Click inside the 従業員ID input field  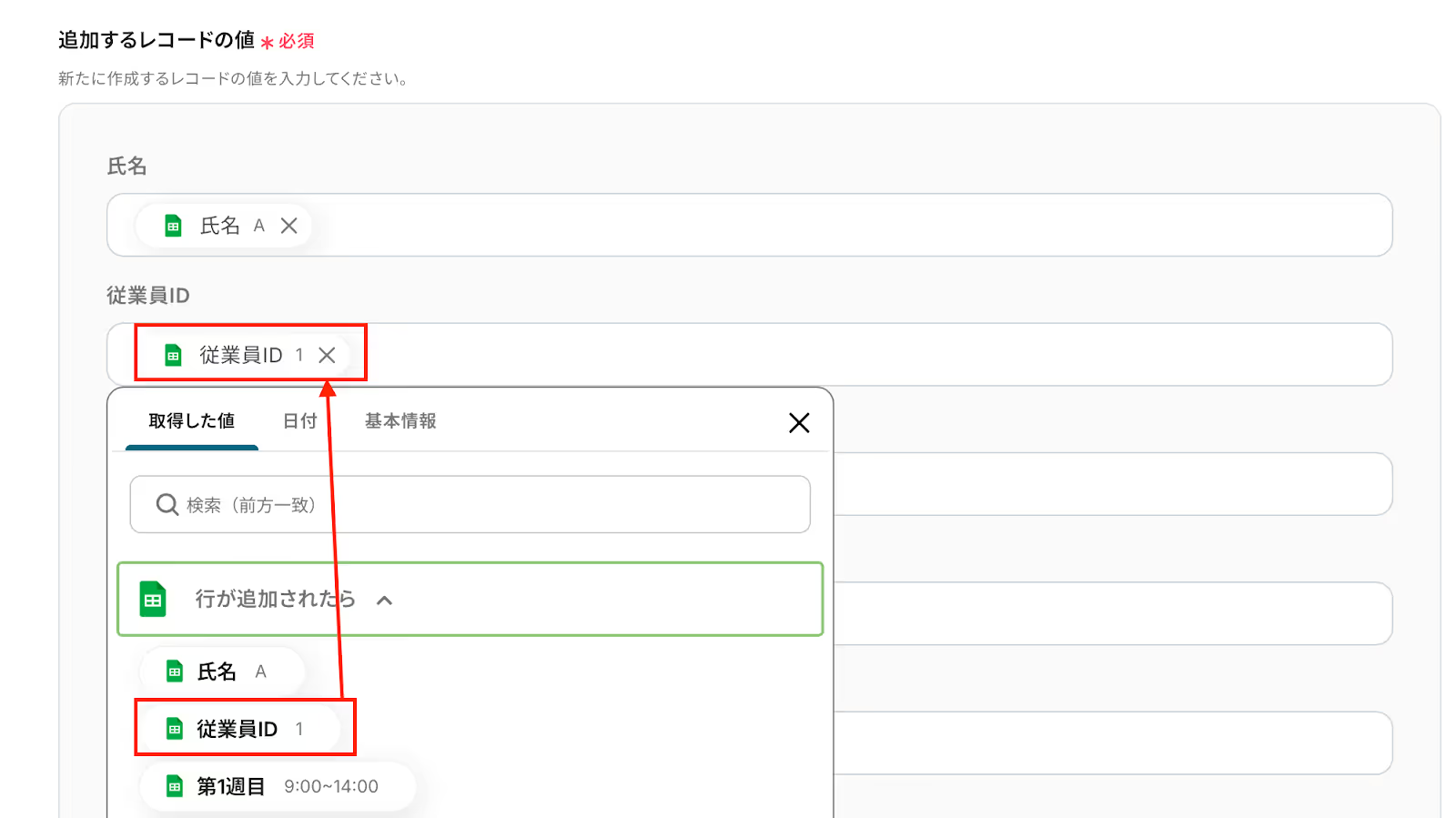coord(750,354)
